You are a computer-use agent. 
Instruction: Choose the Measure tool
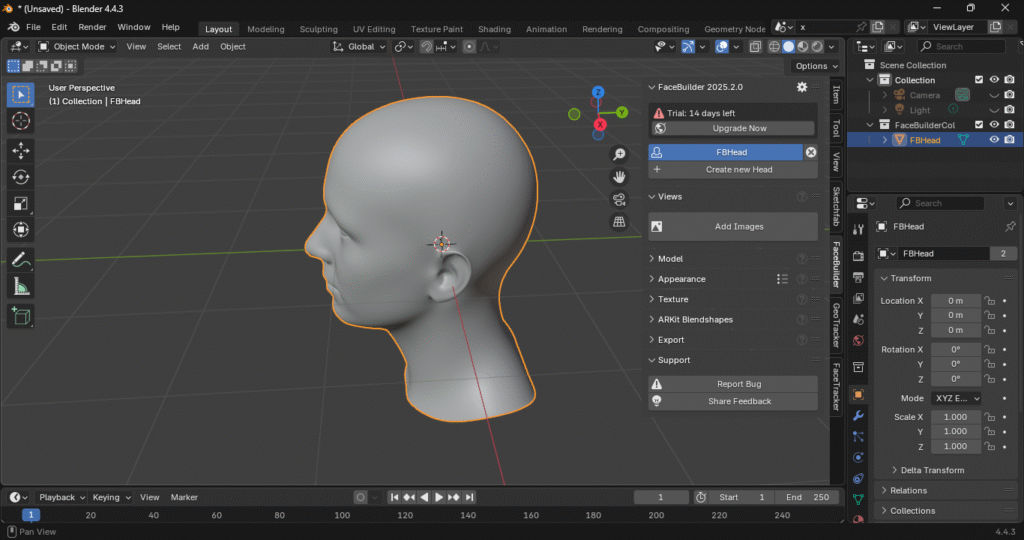21,286
